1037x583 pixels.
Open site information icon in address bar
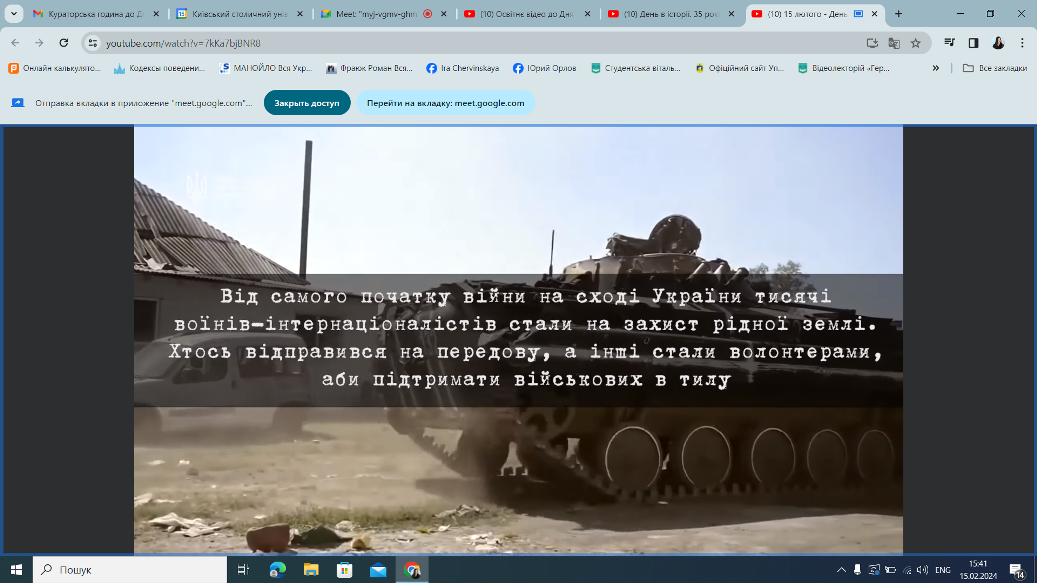click(93, 43)
